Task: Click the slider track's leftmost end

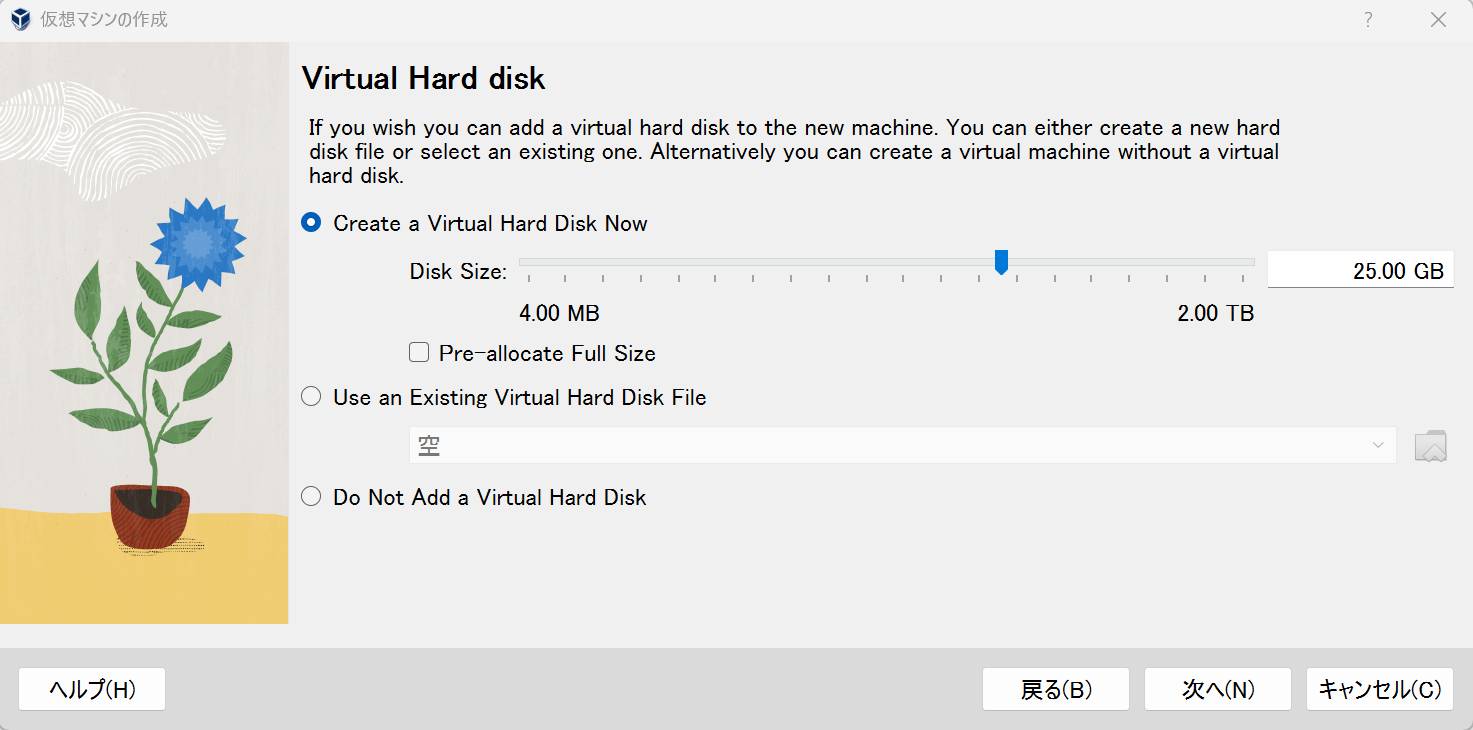Action: [522, 262]
